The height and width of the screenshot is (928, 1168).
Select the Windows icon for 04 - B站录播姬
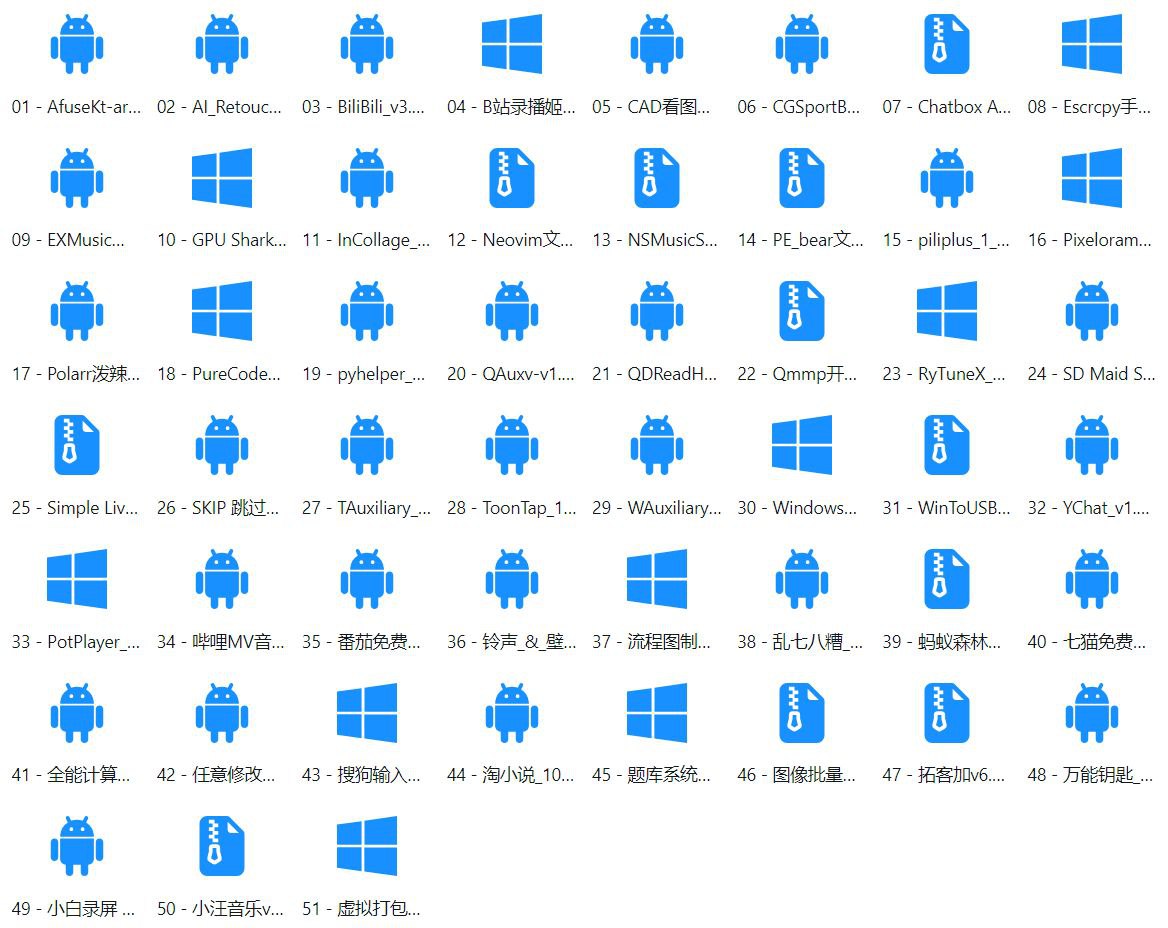coord(512,44)
